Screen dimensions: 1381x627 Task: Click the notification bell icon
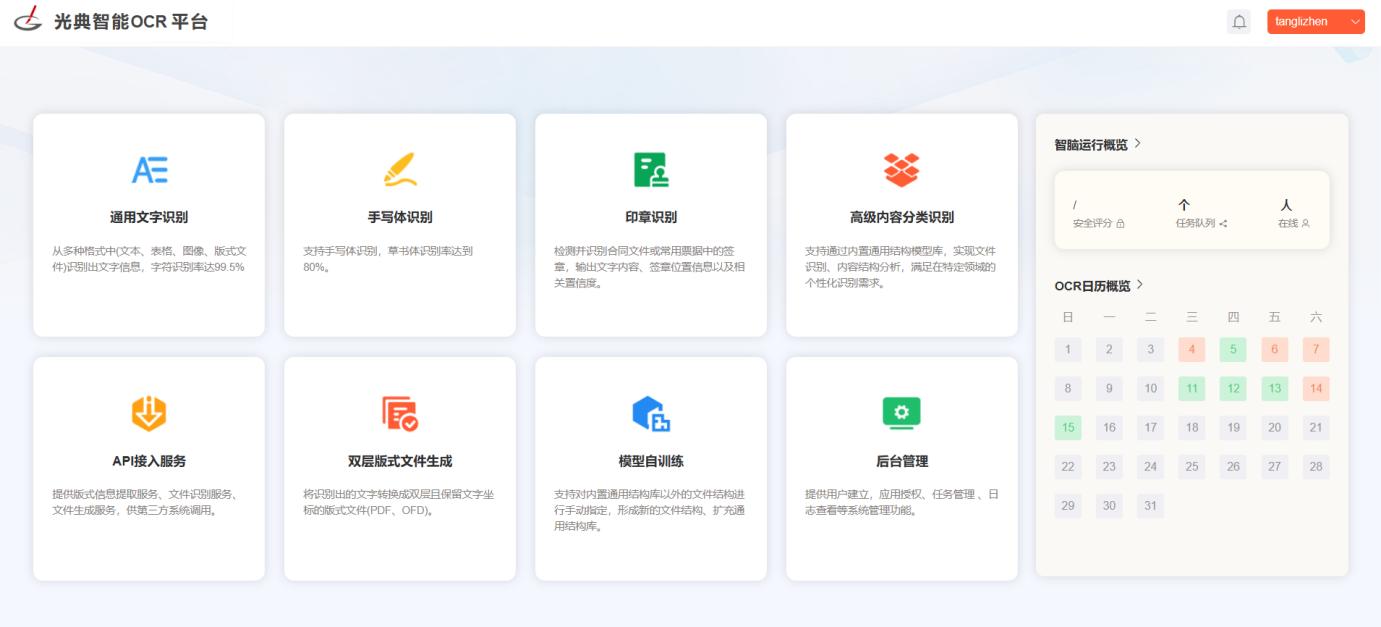pyautogui.click(x=1239, y=22)
